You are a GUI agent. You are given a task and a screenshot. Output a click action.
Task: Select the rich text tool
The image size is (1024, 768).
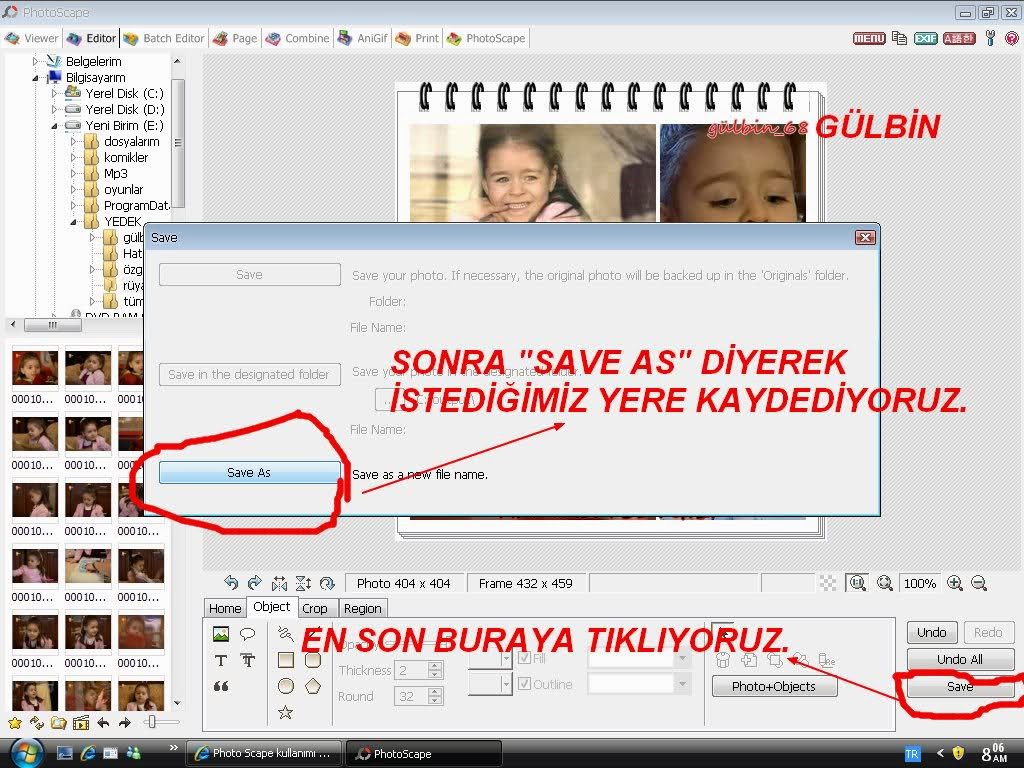(248, 660)
